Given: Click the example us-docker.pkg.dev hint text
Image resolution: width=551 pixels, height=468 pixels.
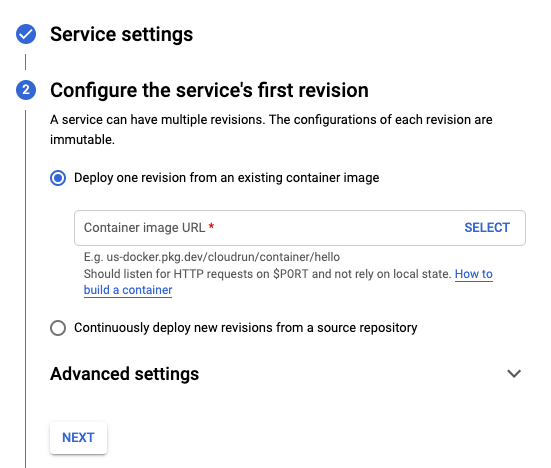Looking at the screenshot, I should pos(212,257).
